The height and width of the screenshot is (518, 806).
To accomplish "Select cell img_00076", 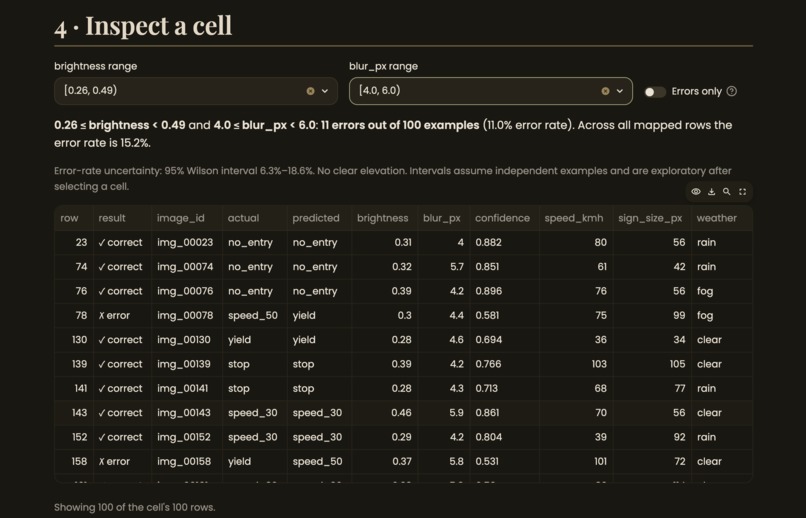I will [185, 291].
